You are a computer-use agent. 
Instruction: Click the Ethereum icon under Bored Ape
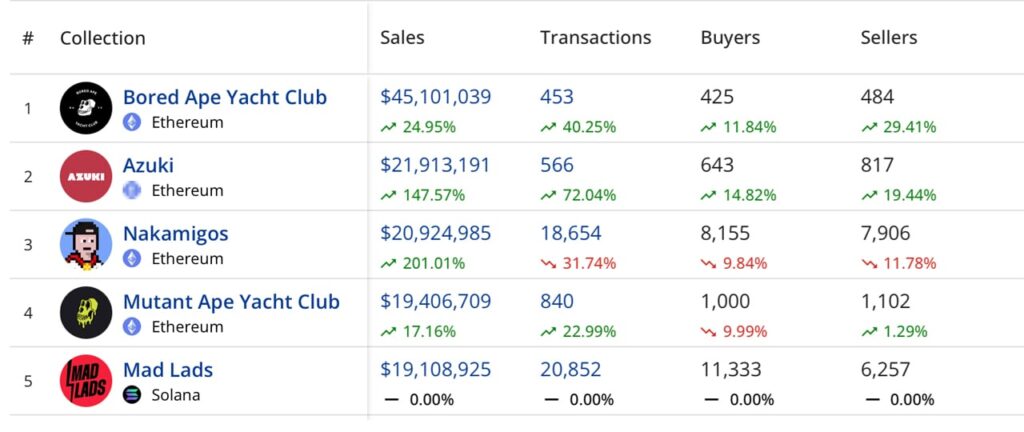click(x=132, y=123)
